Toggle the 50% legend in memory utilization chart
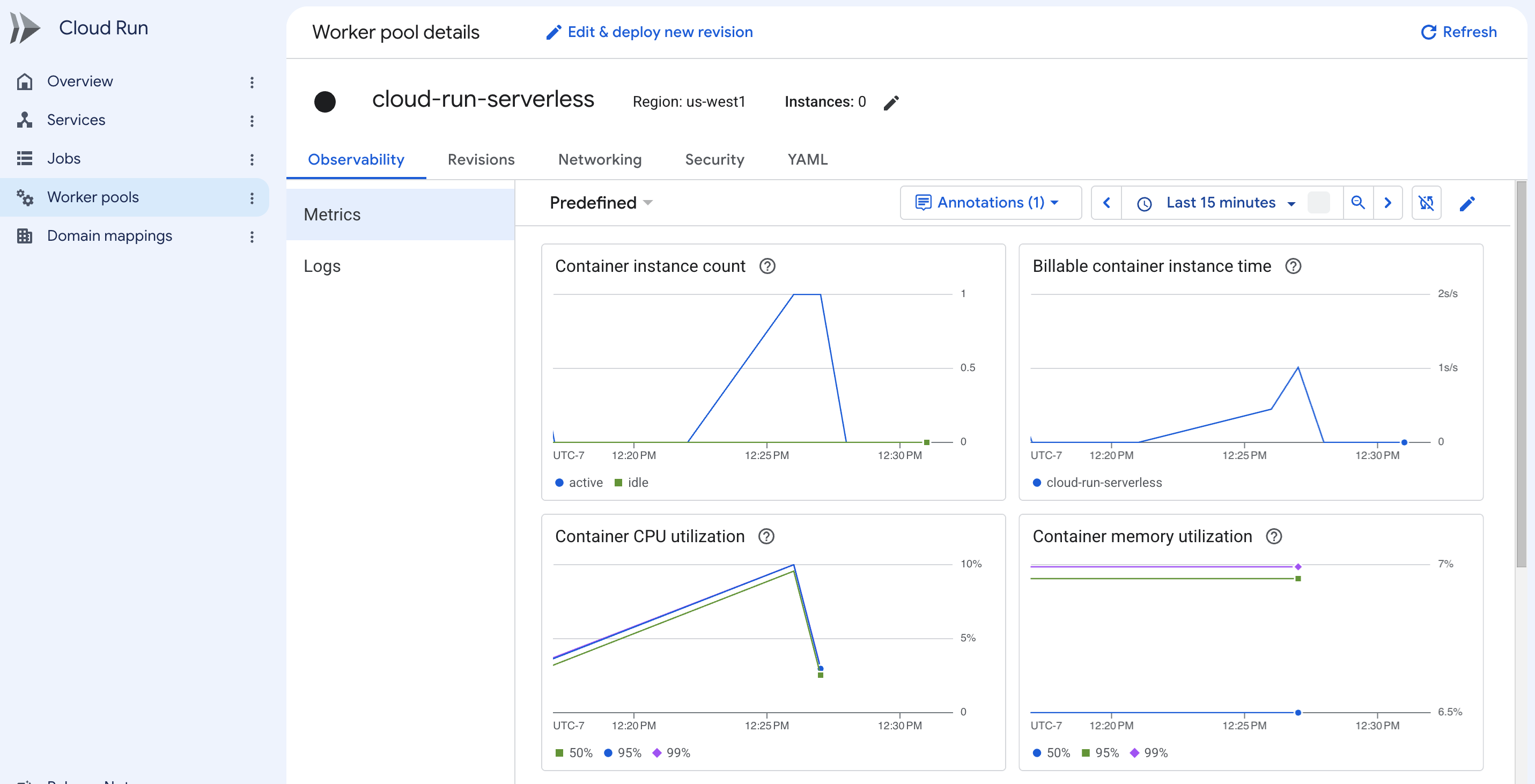 click(1052, 752)
